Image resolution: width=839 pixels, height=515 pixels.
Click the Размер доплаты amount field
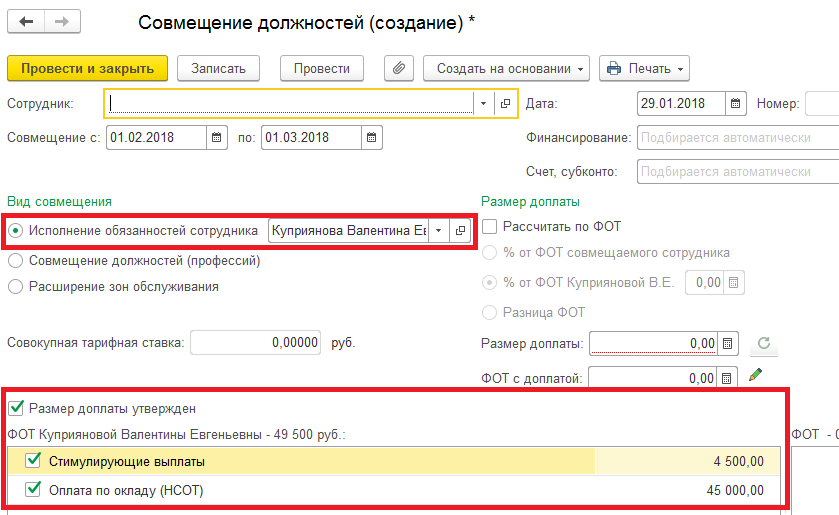click(653, 344)
